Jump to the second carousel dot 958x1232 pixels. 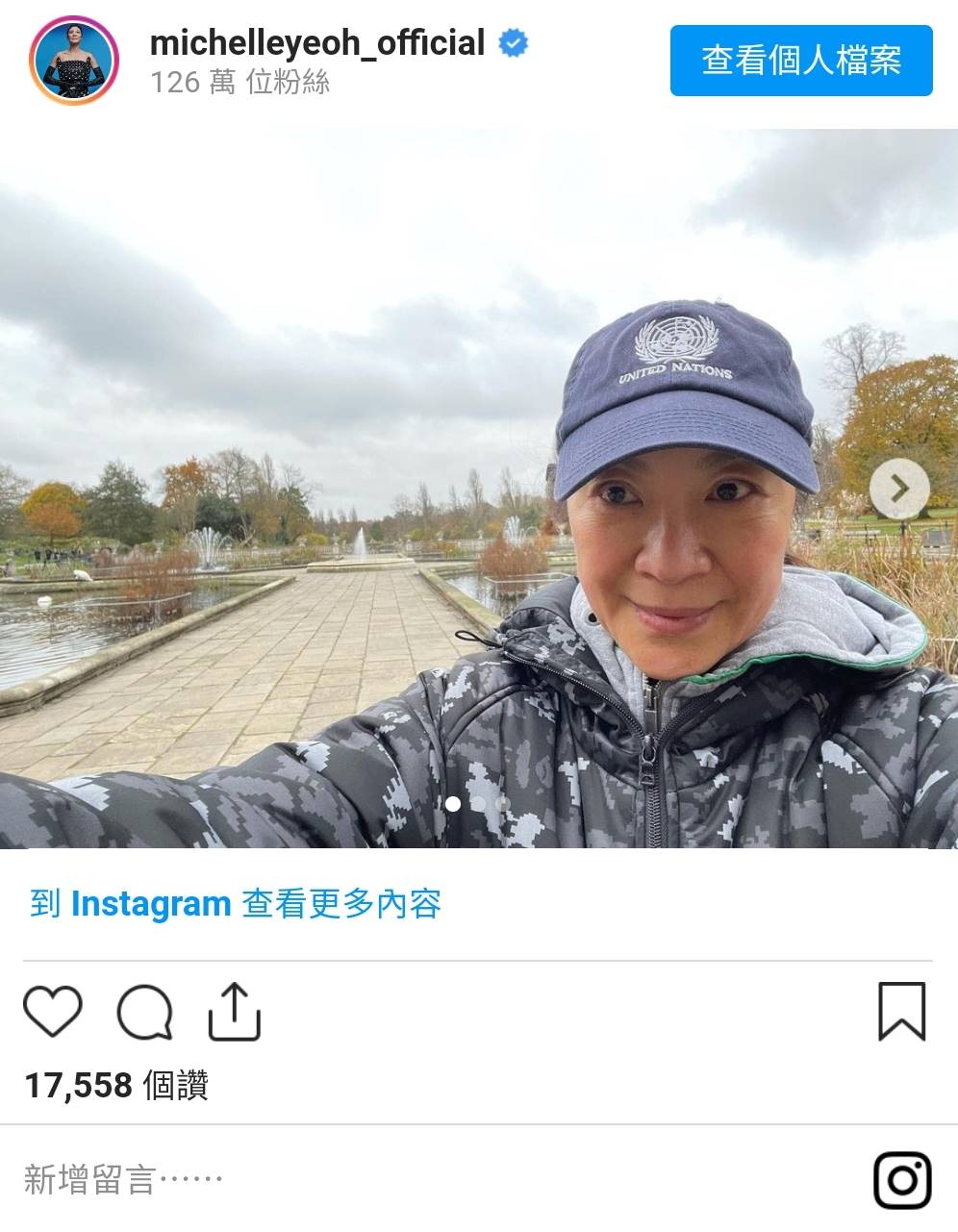(478, 803)
